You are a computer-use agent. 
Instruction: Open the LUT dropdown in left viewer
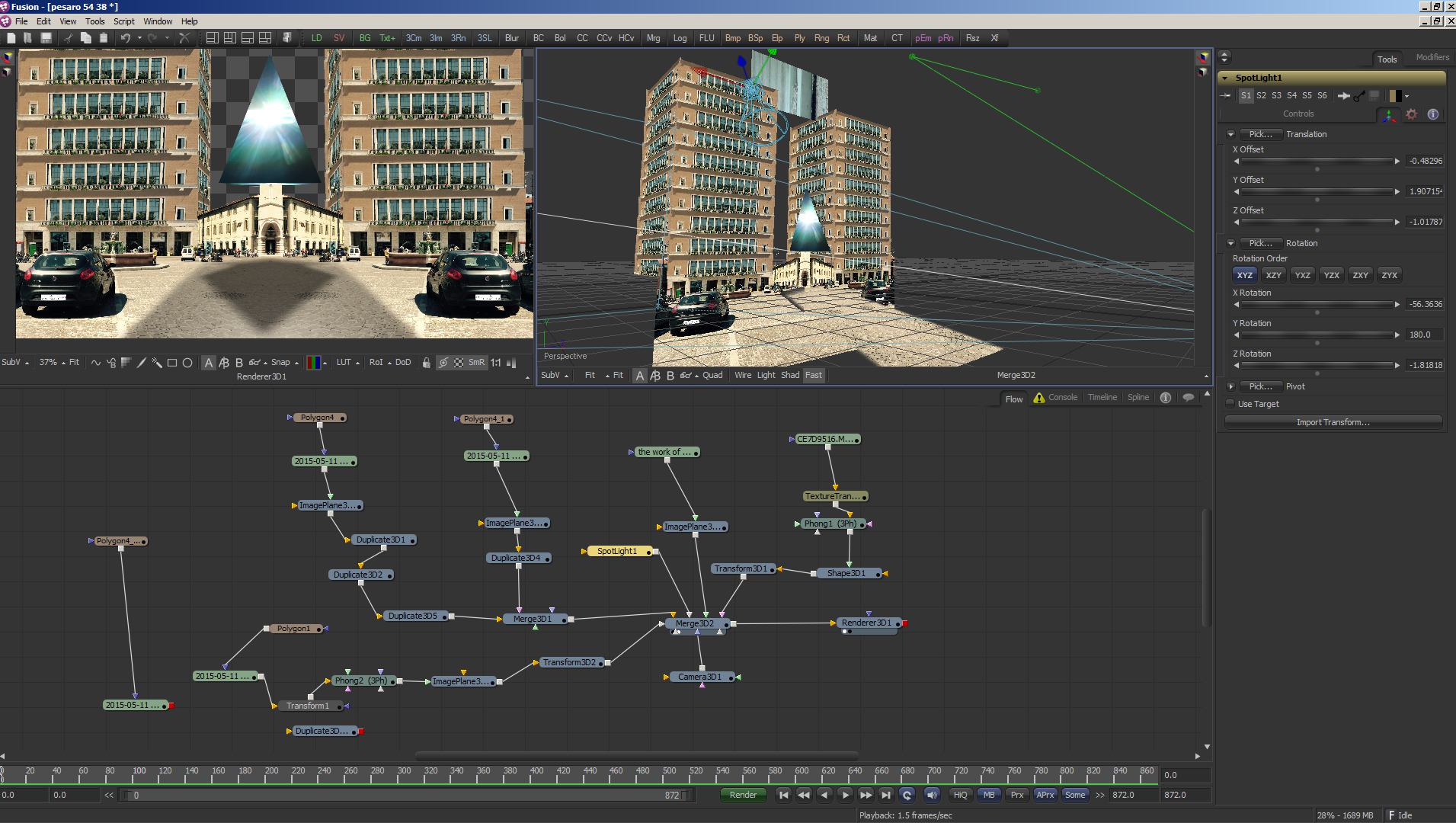344,363
